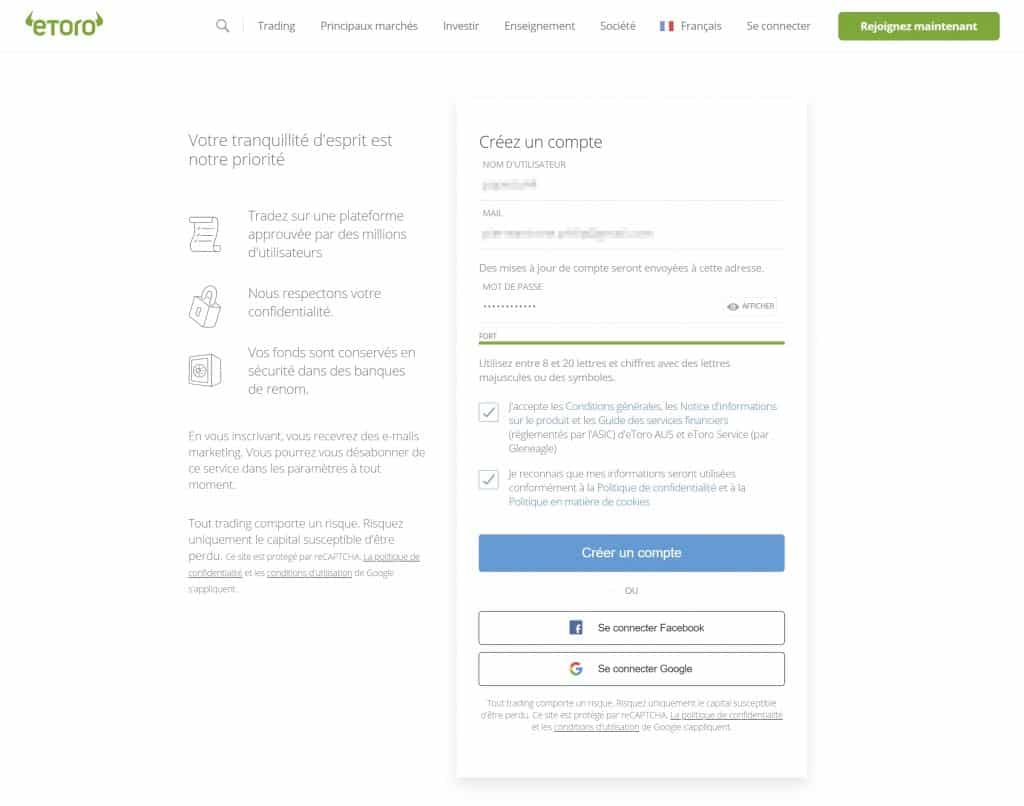Viewport: 1024px width, 806px height.
Task: Click the Facebook icon on the signup button
Action: pos(576,627)
